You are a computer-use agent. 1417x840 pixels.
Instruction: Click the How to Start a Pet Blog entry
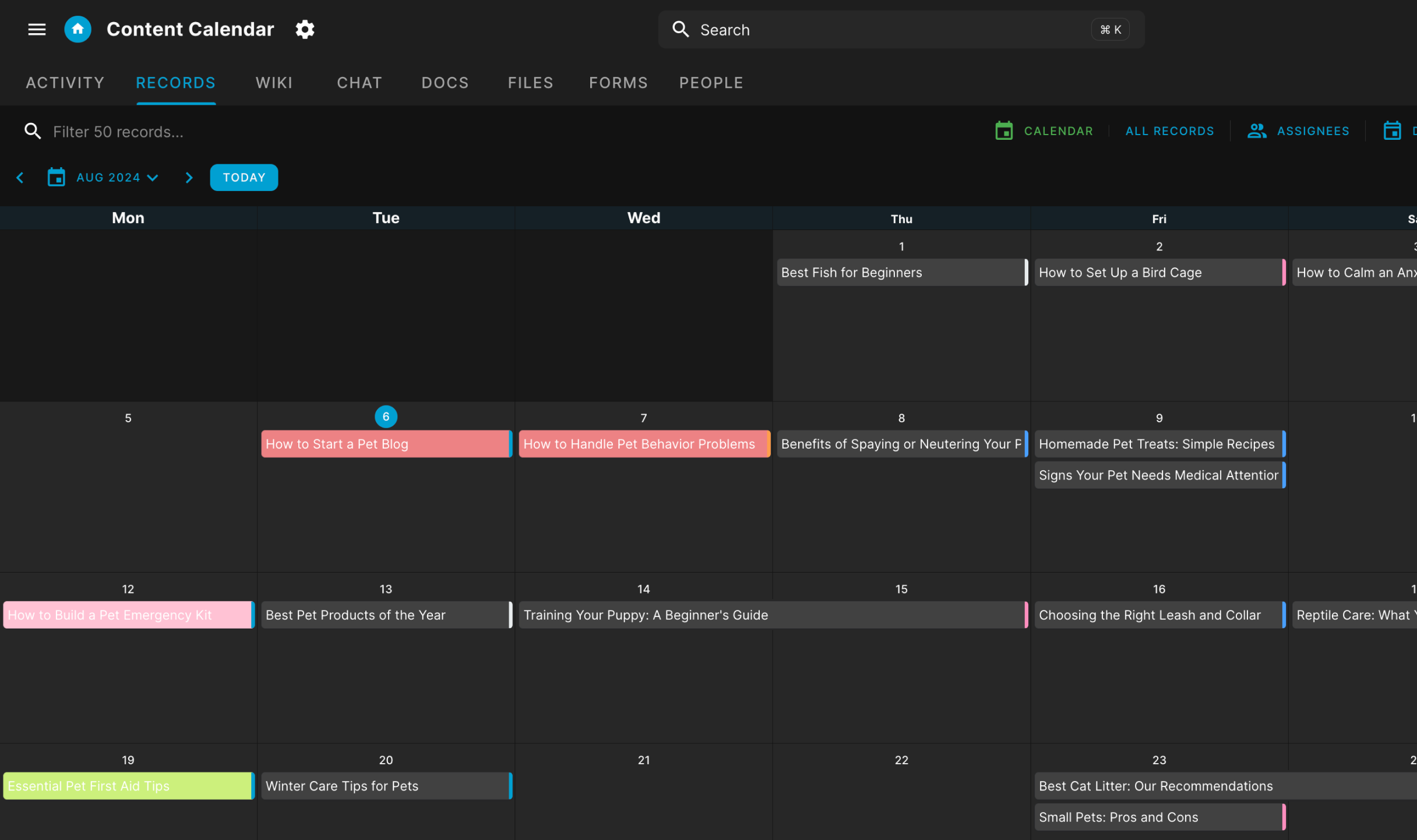click(386, 444)
